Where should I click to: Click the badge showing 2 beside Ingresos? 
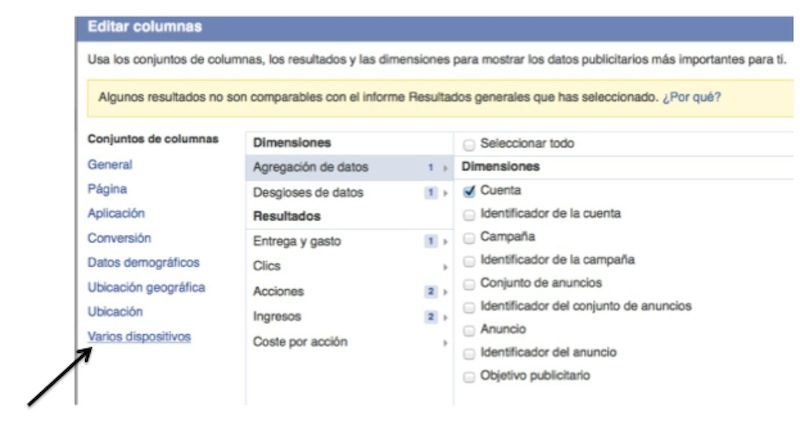[431, 317]
